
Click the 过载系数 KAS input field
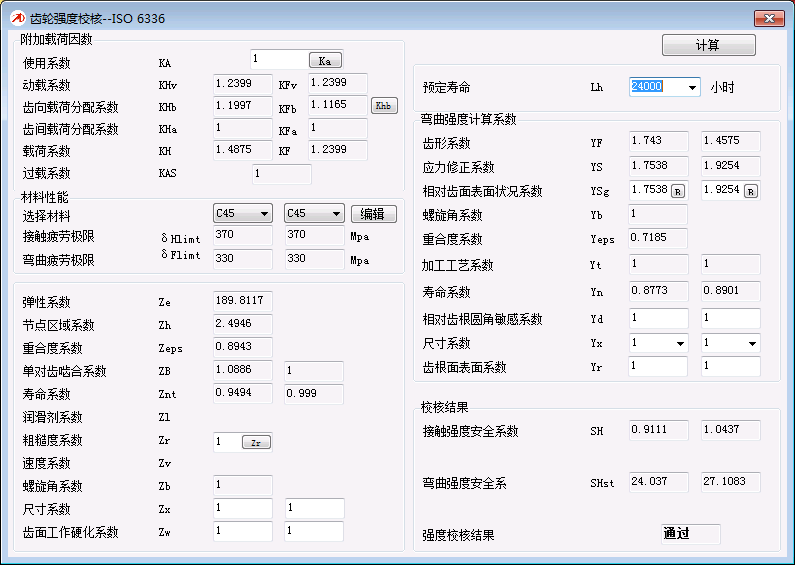[x=282, y=174]
